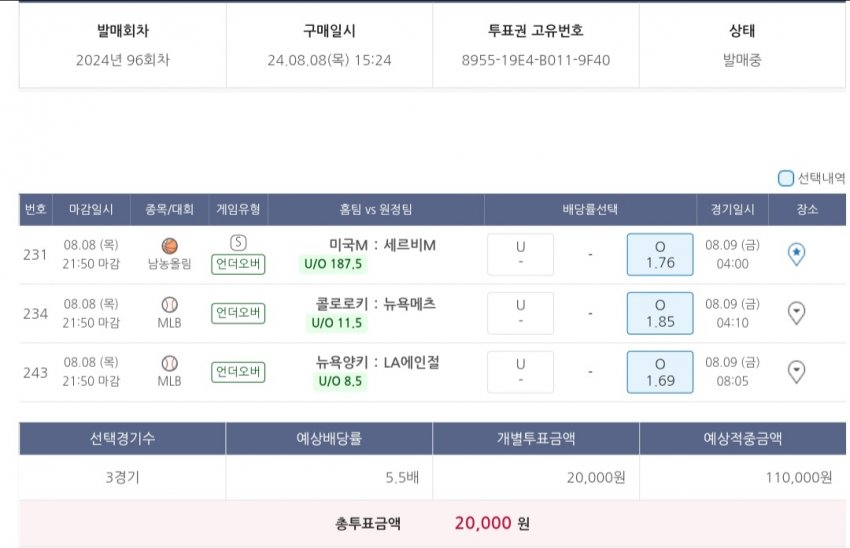The width and height of the screenshot is (850, 548).
Task: Click the 언더오버 badge in game 231
Action: pos(238,264)
